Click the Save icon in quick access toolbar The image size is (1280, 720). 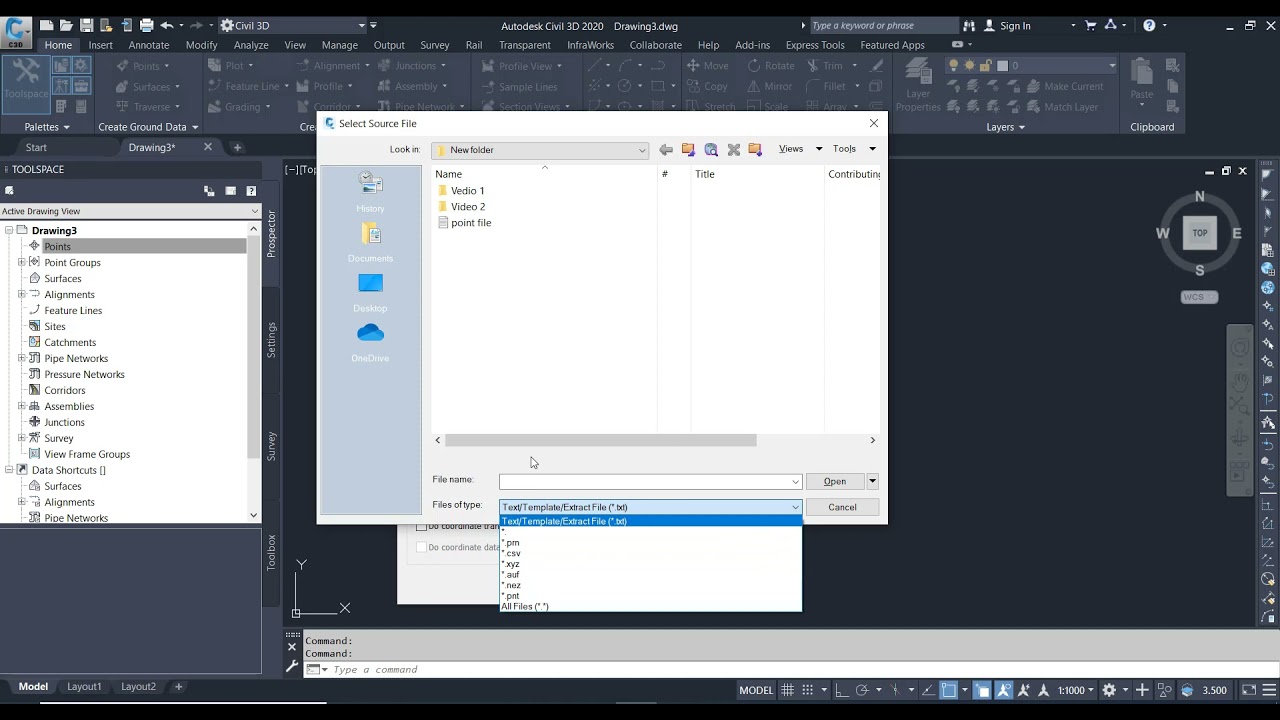click(86, 25)
